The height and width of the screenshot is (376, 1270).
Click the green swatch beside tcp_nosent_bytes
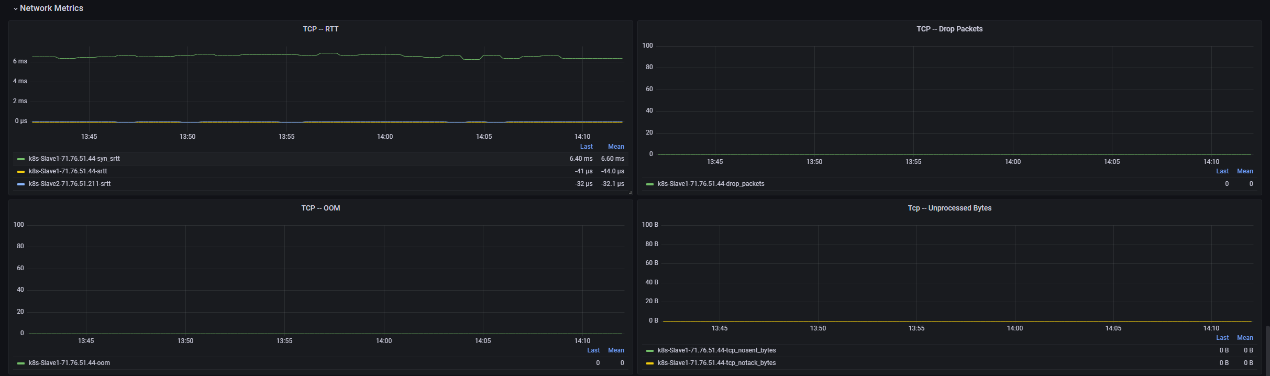(650, 350)
